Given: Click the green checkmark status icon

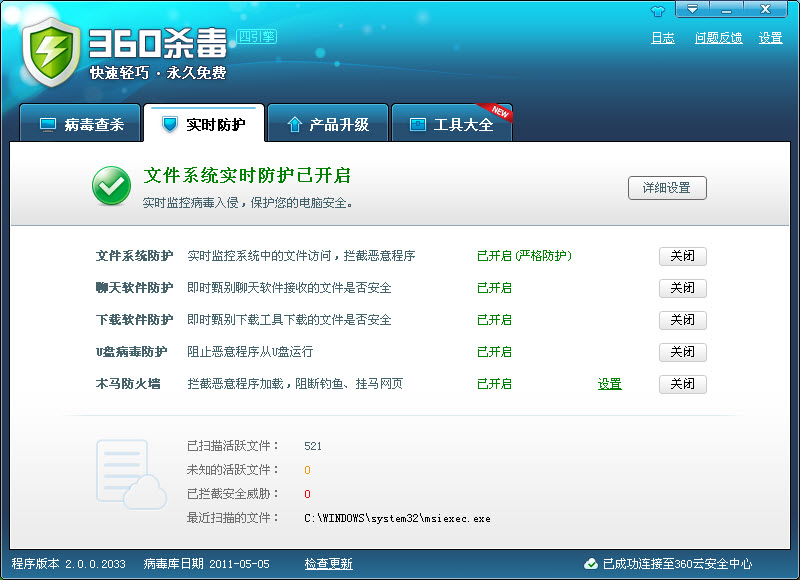Looking at the screenshot, I should (x=111, y=186).
